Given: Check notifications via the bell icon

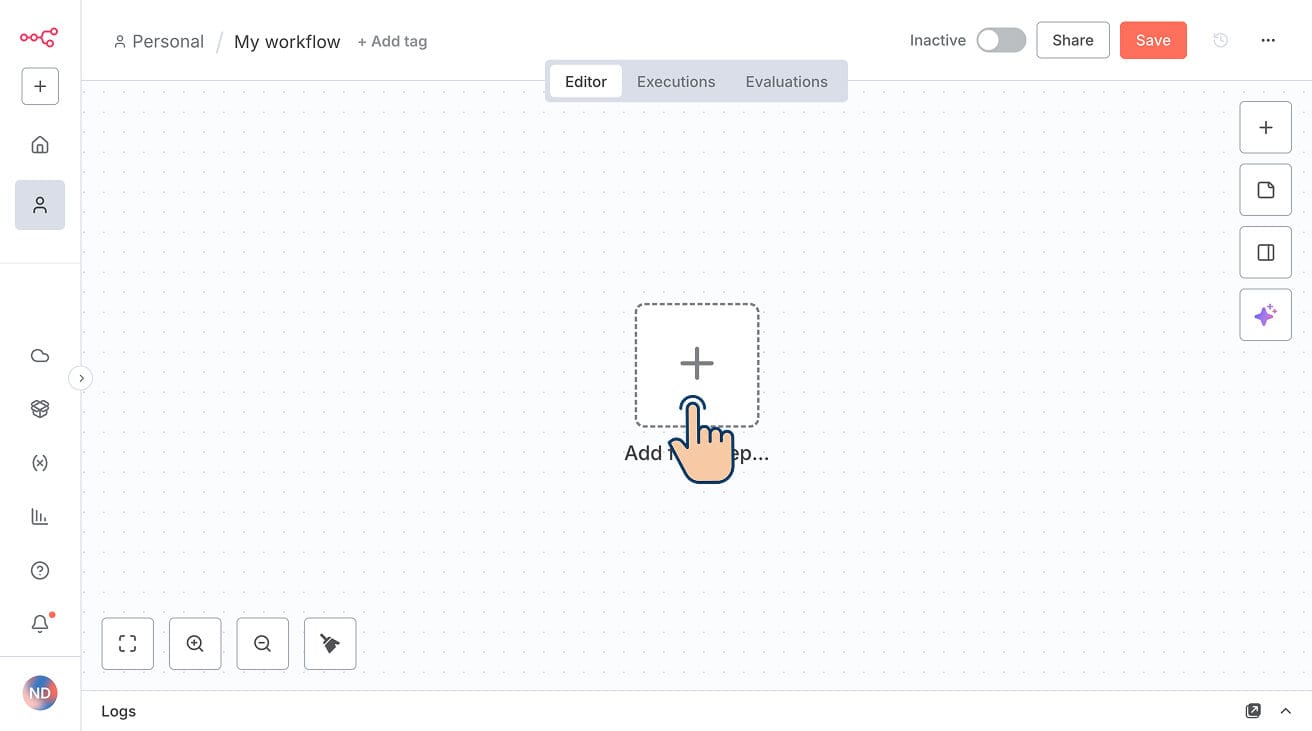Looking at the screenshot, I should [x=40, y=623].
